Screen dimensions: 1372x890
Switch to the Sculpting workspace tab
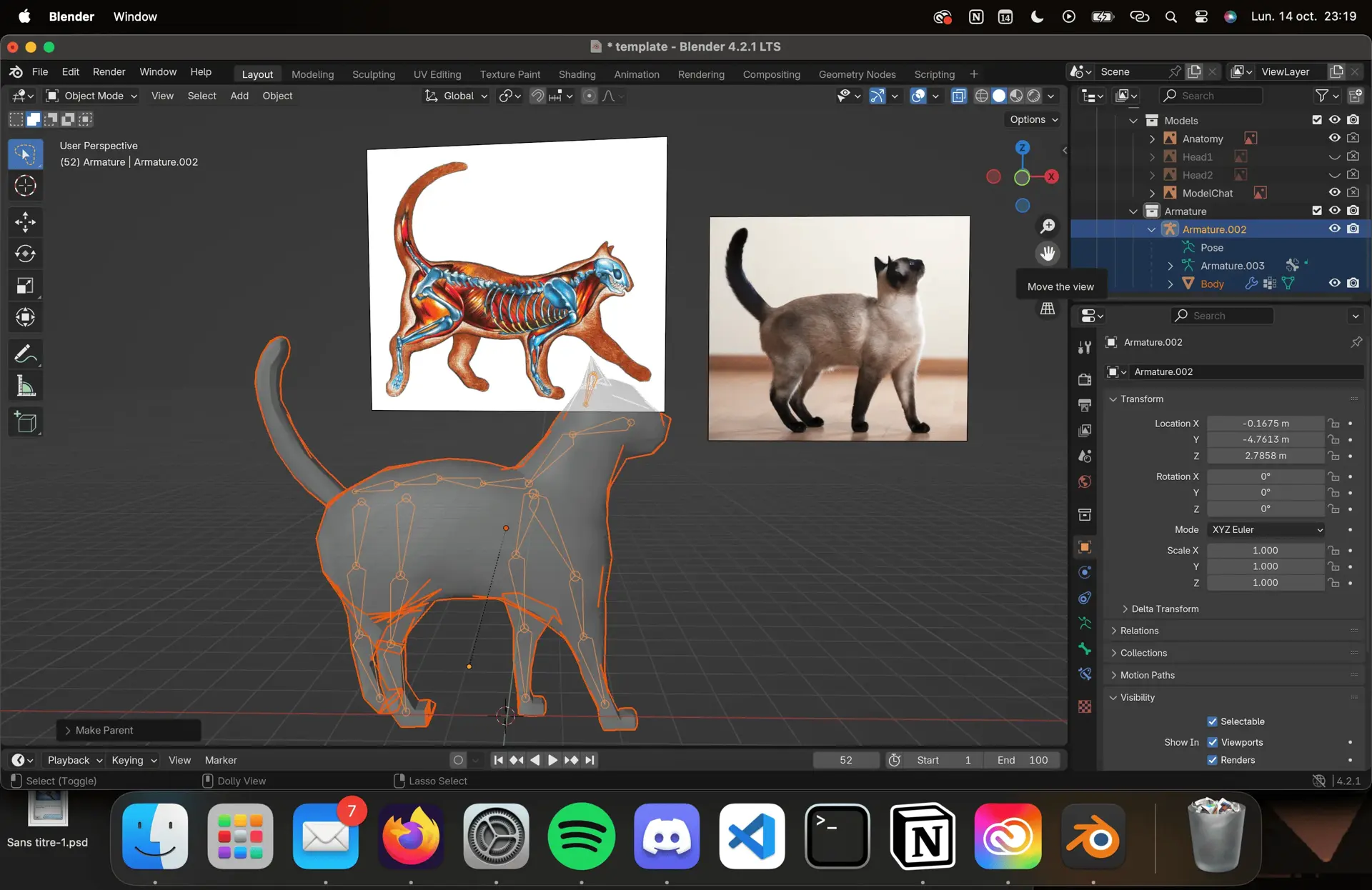[x=373, y=74]
